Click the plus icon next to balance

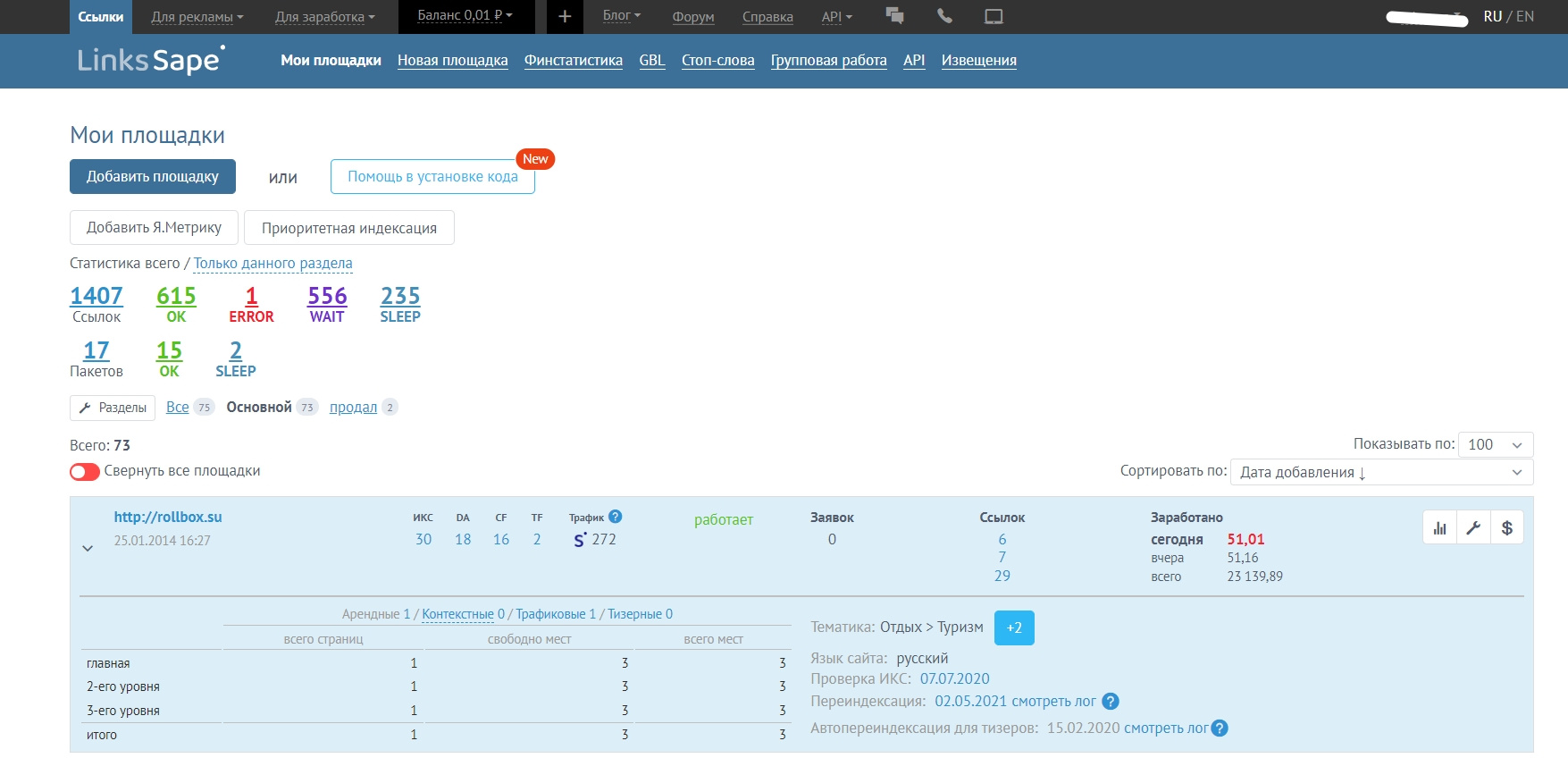pyautogui.click(x=565, y=17)
